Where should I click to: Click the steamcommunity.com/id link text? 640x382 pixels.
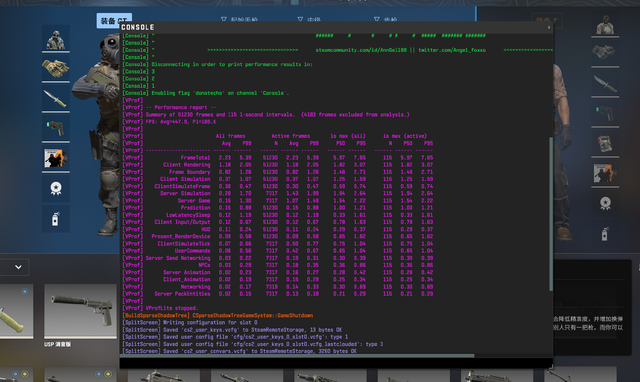coord(361,50)
